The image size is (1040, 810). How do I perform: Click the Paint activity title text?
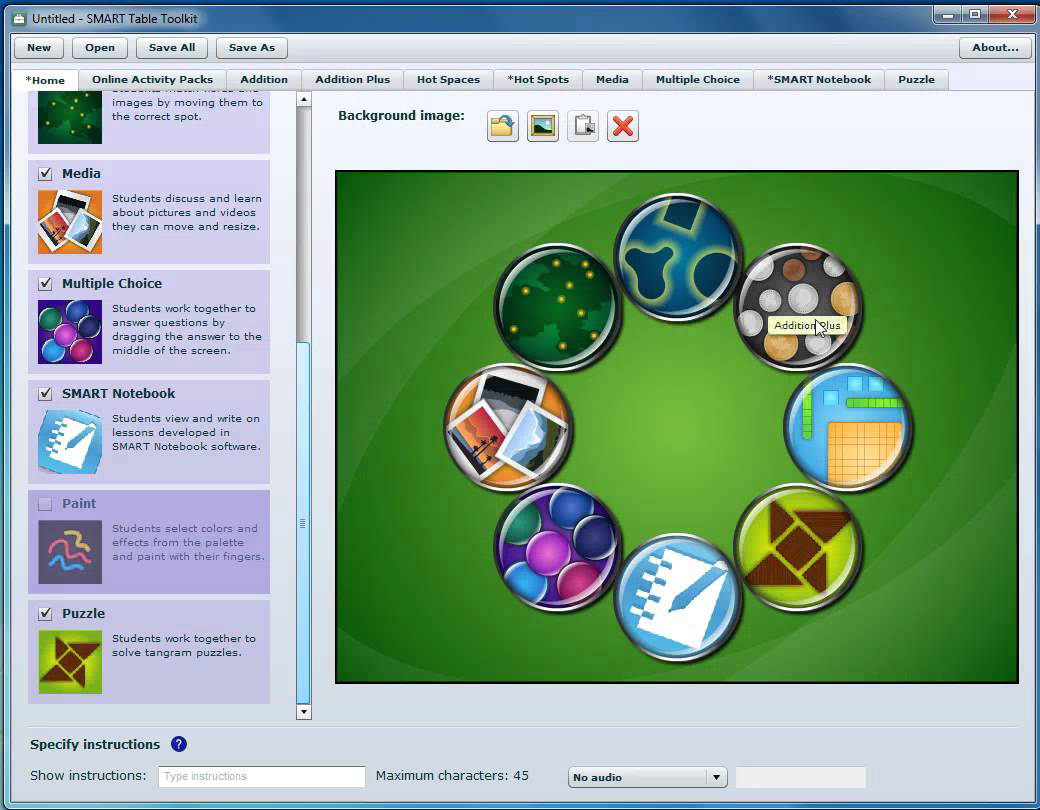(79, 504)
